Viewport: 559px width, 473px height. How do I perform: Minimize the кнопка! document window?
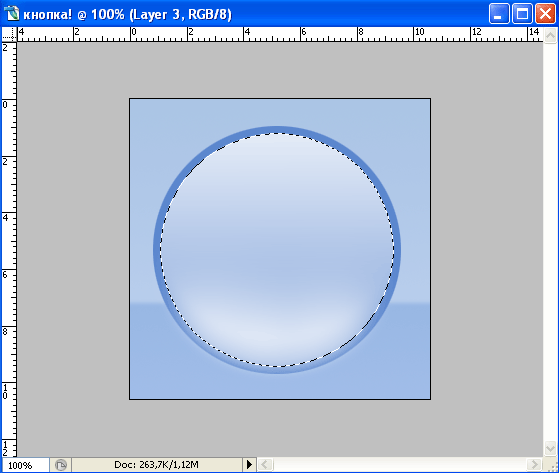(498, 14)
